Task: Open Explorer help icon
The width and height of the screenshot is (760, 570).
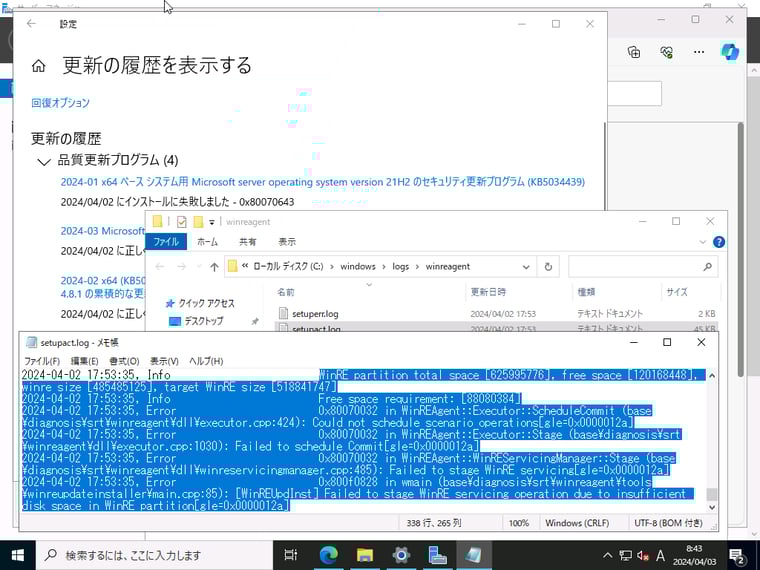Action: pos(719,242)
